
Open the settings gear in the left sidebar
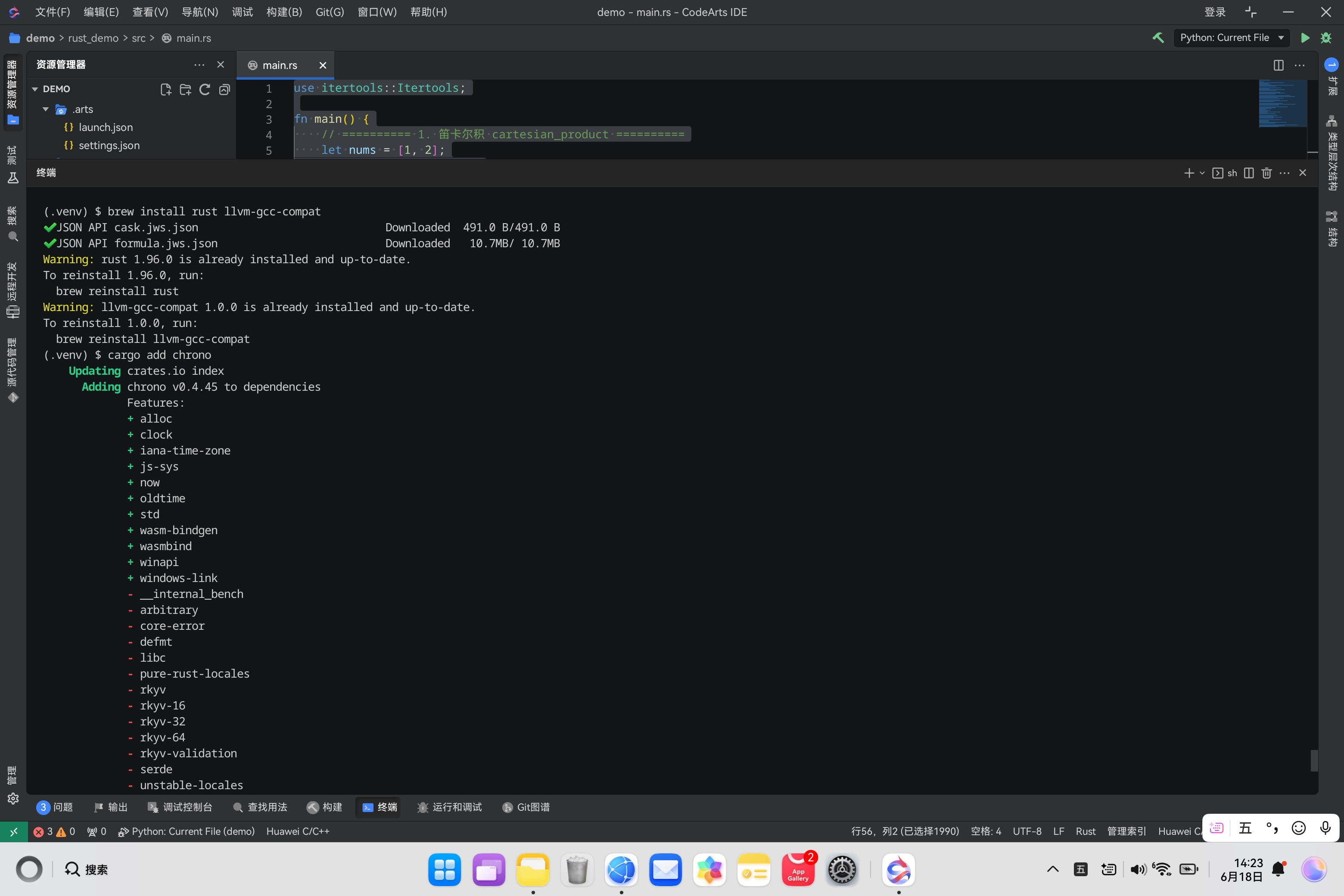pyautogui.click(x=12, y=798)
